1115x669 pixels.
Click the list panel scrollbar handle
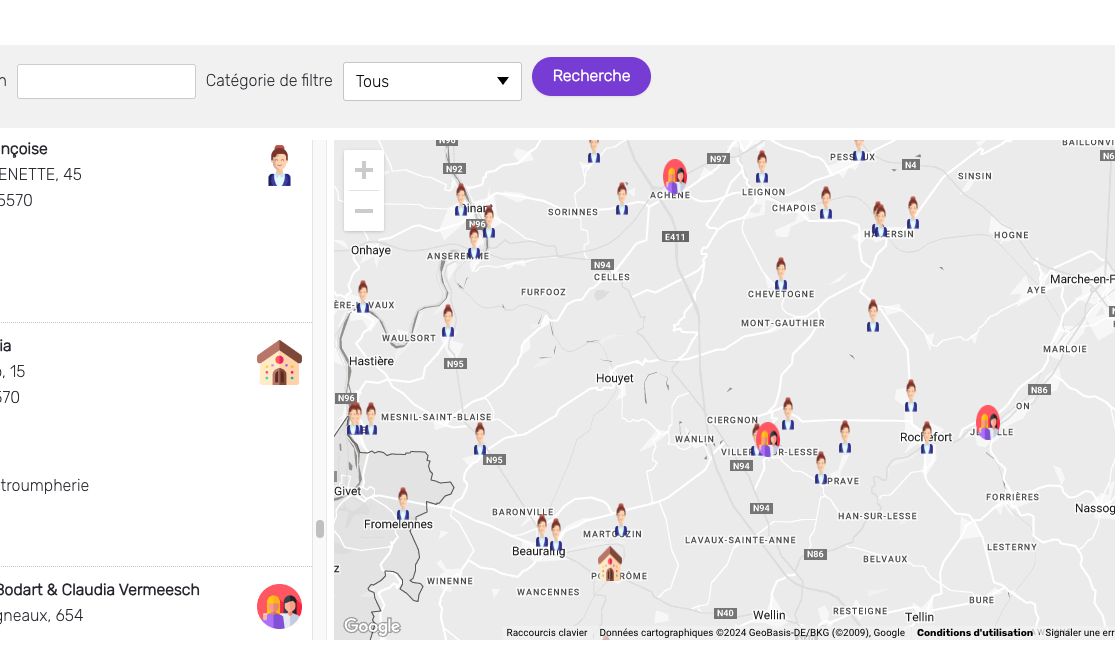pos(320,529)
